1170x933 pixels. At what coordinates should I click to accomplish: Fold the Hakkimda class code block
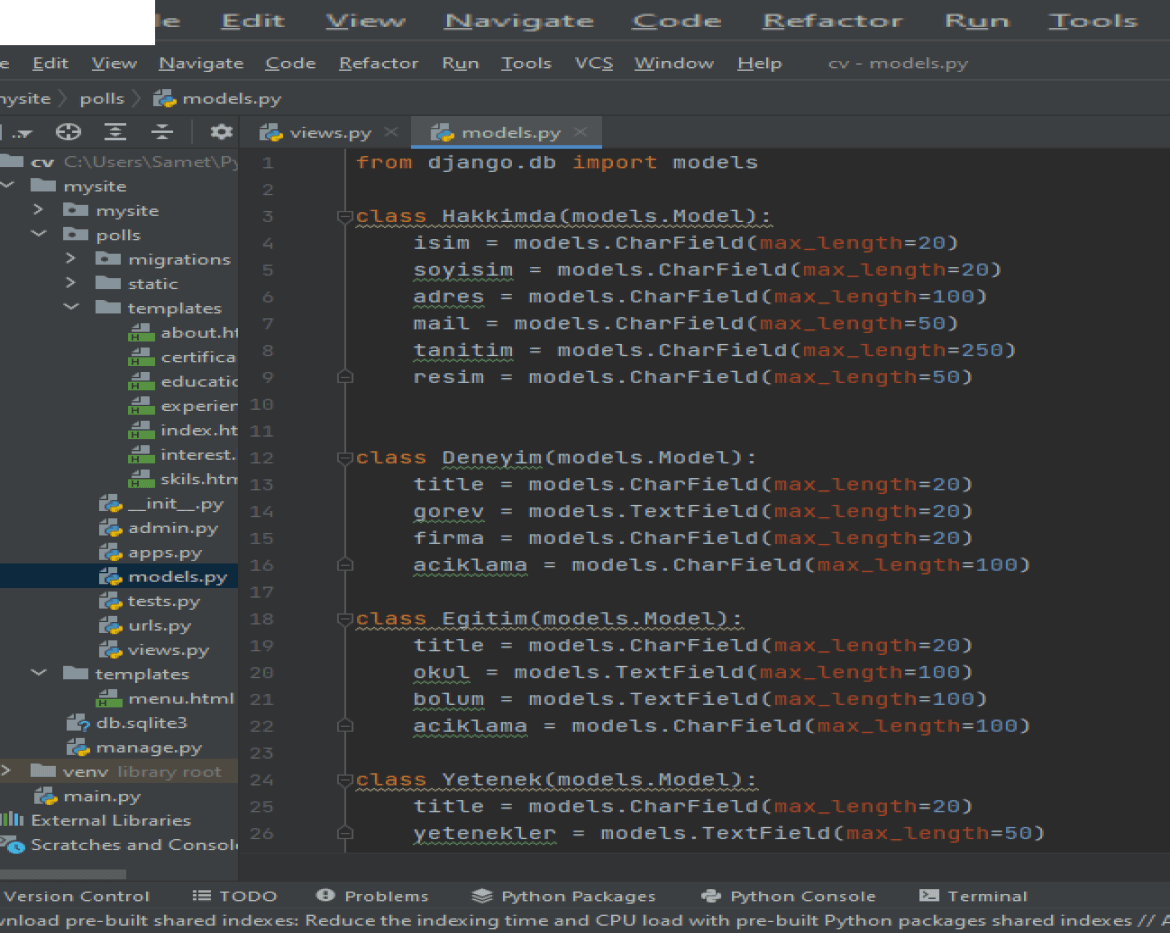(345, 217)
